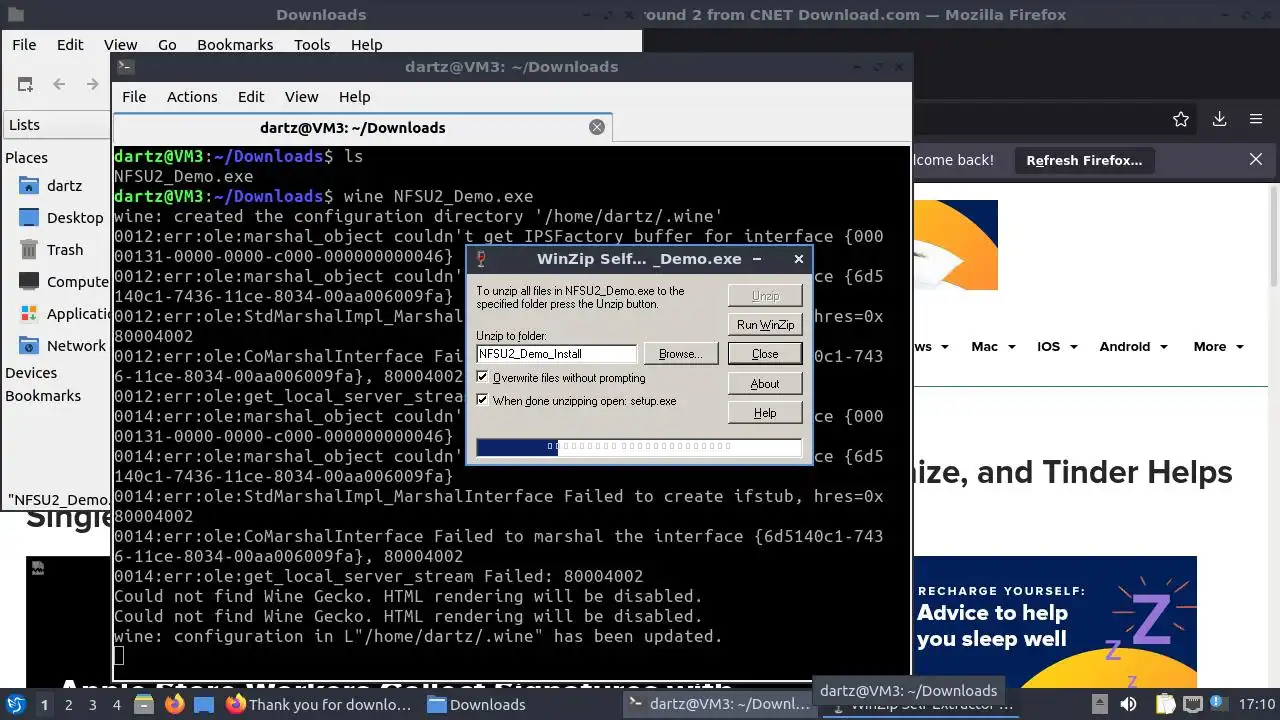Open file manager Tools menu

tap(312, 45)
